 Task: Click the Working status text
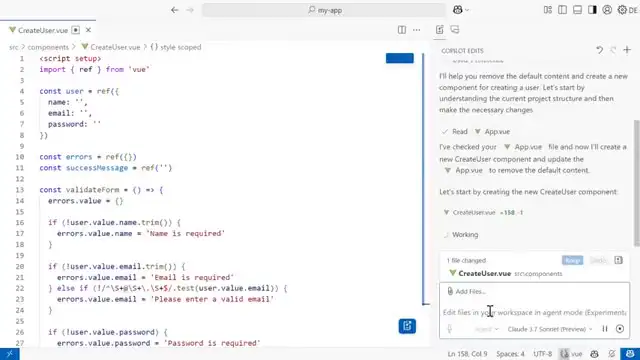[465, 235]
